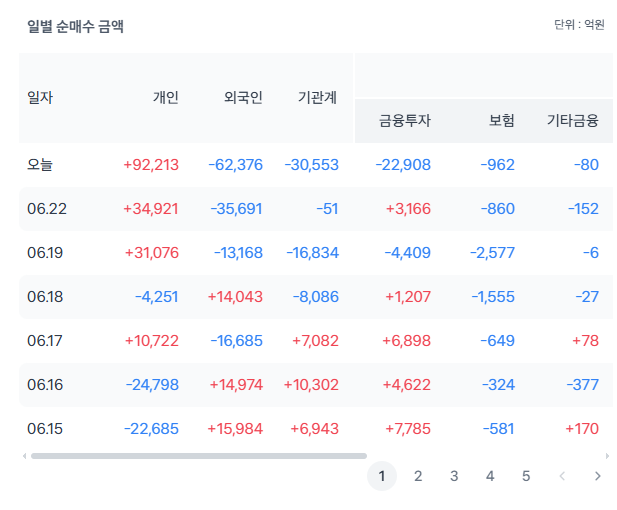The width and height of the screenshot is (617, 510).
Task: Select the 06.22 date row
Action: tap(316, 209)
